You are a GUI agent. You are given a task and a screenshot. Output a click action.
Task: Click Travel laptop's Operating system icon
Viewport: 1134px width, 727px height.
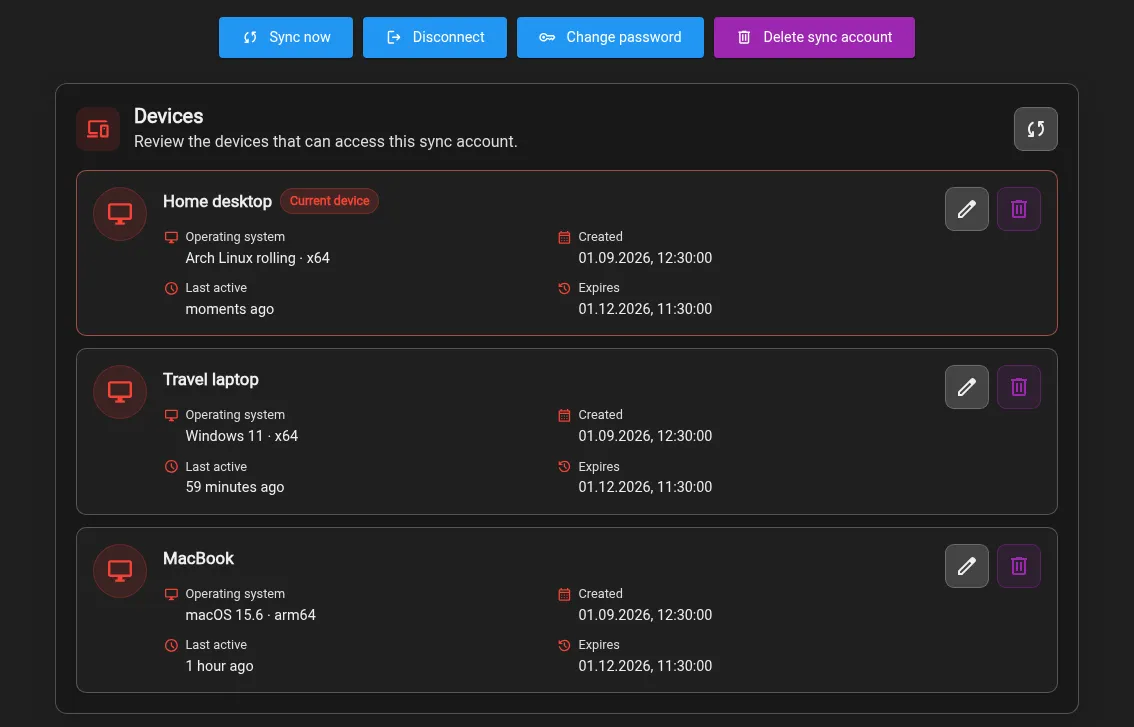click(171, 415)
